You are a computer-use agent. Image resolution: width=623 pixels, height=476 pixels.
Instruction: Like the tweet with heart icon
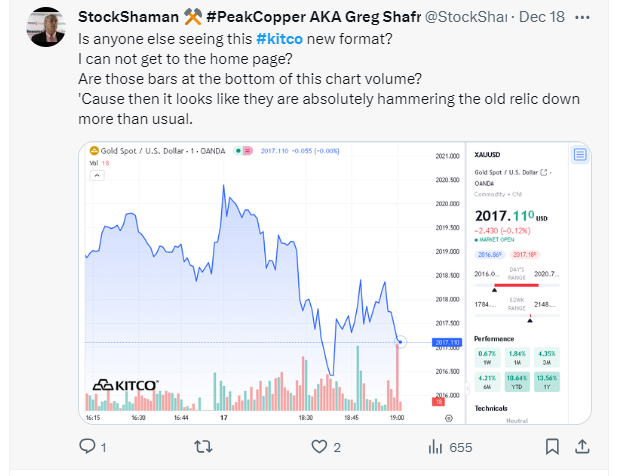pyautogui.click(x=319, y=446)
